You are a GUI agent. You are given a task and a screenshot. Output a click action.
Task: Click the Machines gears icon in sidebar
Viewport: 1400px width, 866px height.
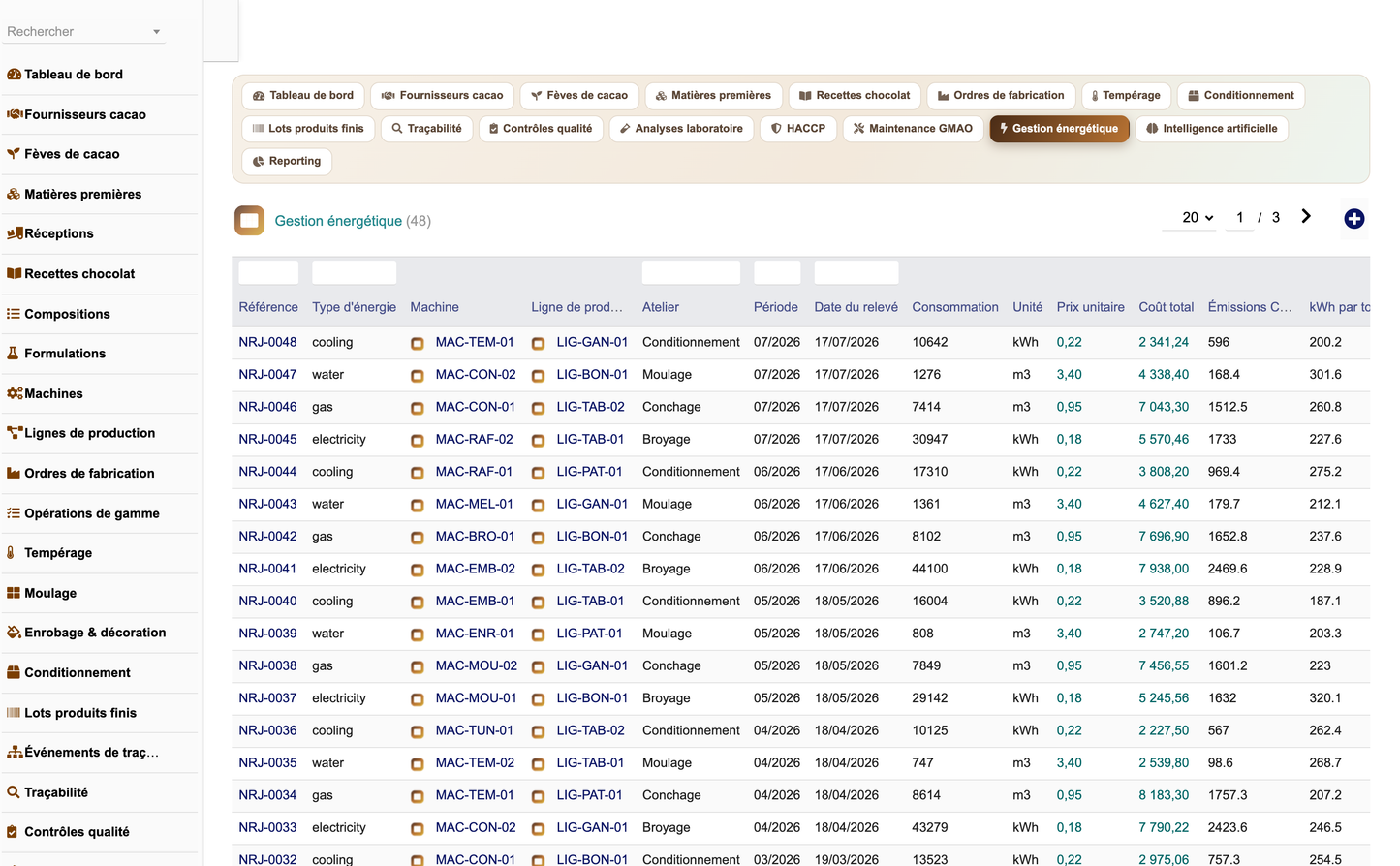point(15,393)
